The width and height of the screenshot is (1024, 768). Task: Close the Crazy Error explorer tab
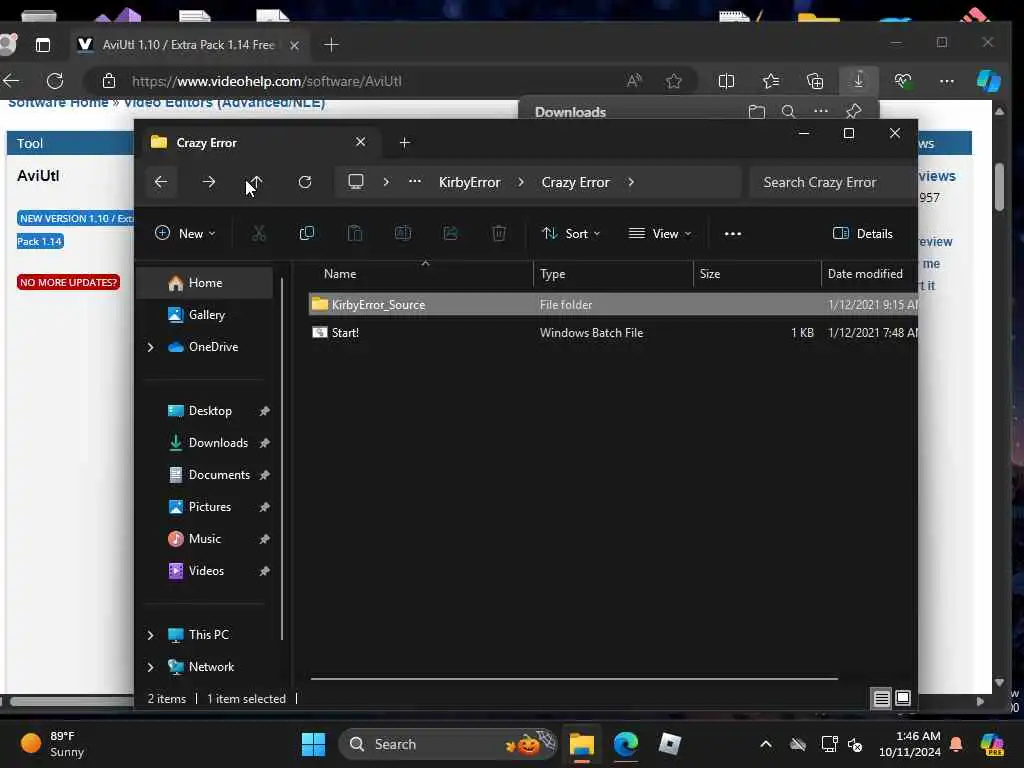[360, 142]
